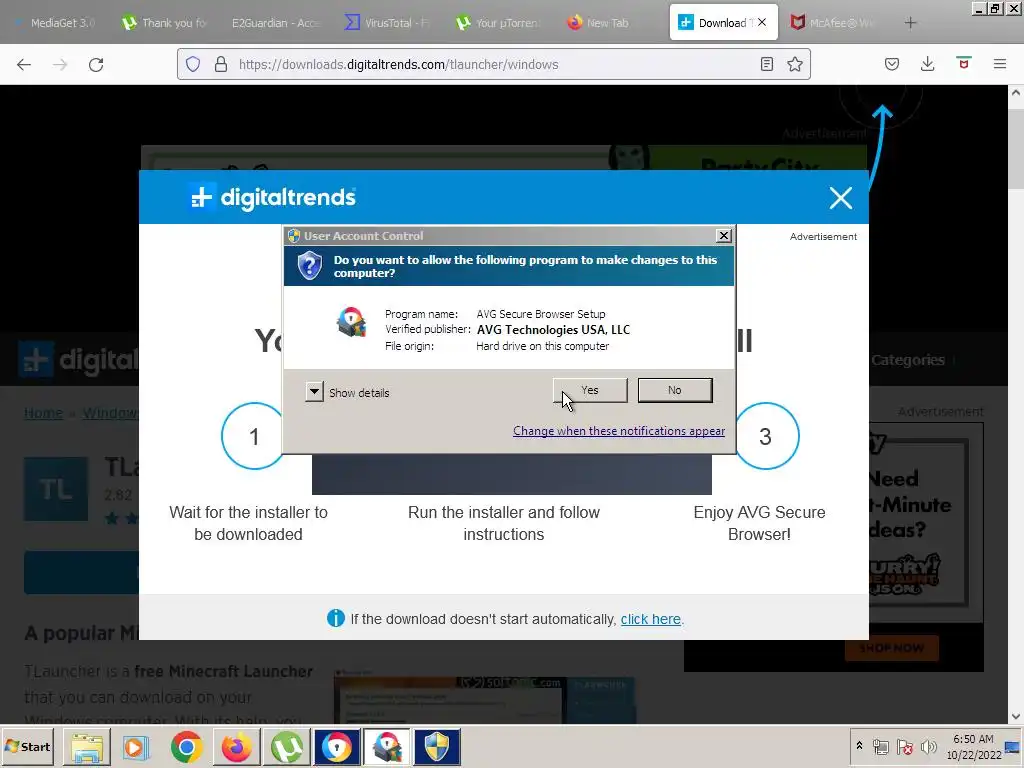Click SHOP NOW button in advertisement

coord(891,648)
